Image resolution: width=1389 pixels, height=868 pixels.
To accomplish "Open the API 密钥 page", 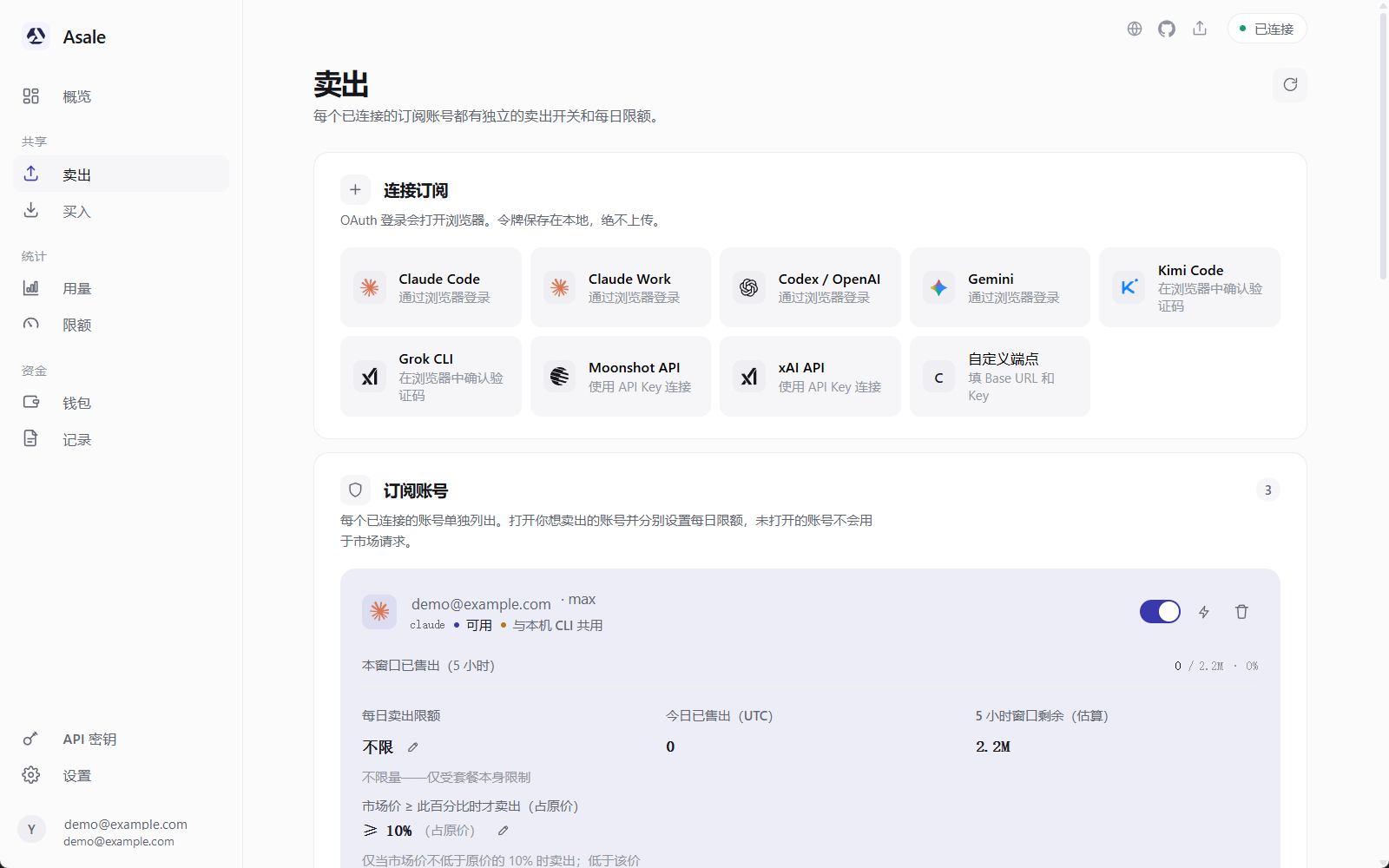I will (x=121, y=739).
